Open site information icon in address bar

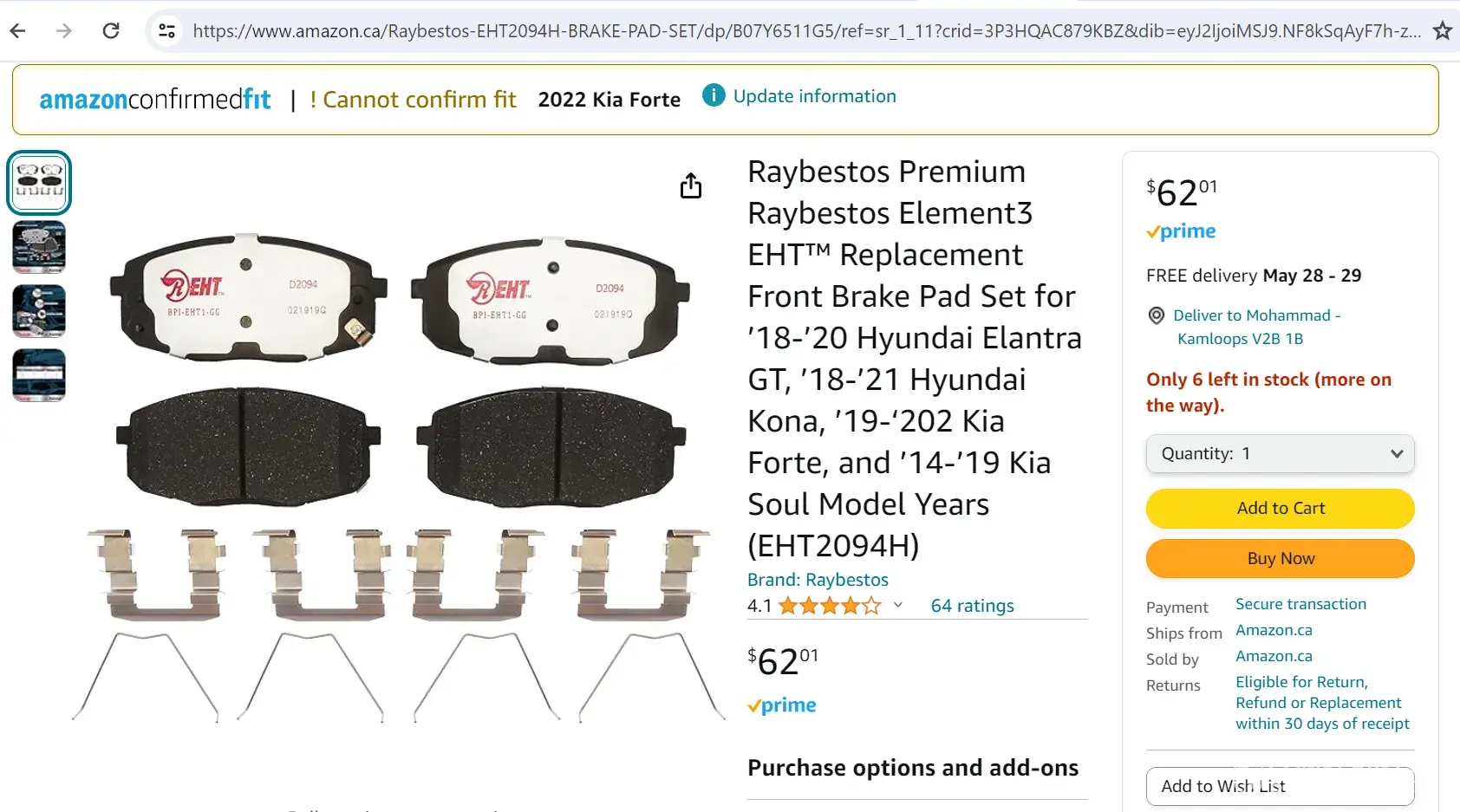click(166, 31)
